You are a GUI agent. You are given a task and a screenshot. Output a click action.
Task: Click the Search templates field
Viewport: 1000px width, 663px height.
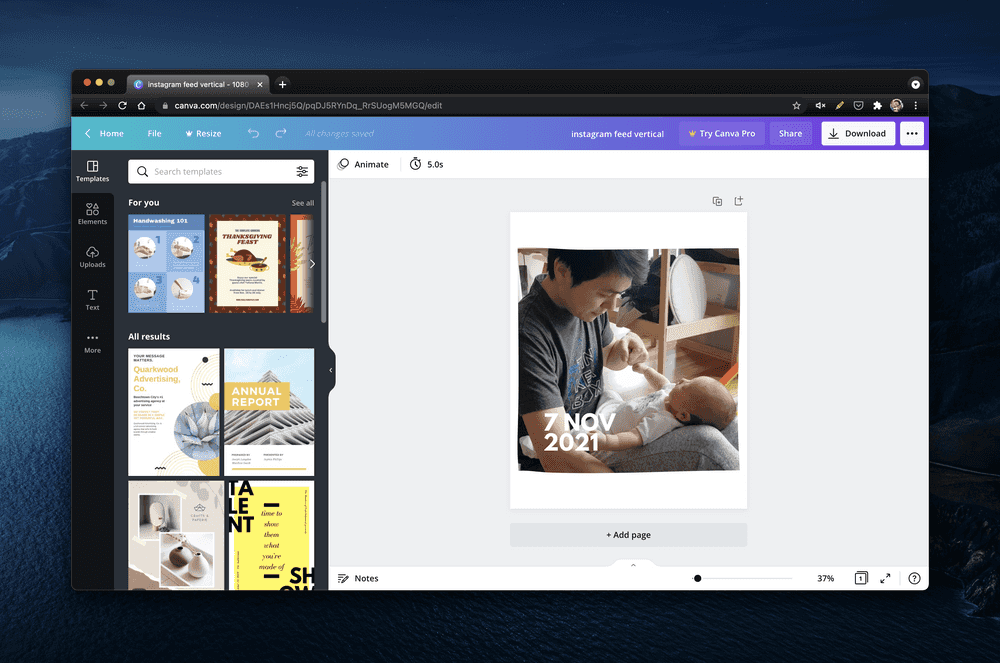(221, 171)
